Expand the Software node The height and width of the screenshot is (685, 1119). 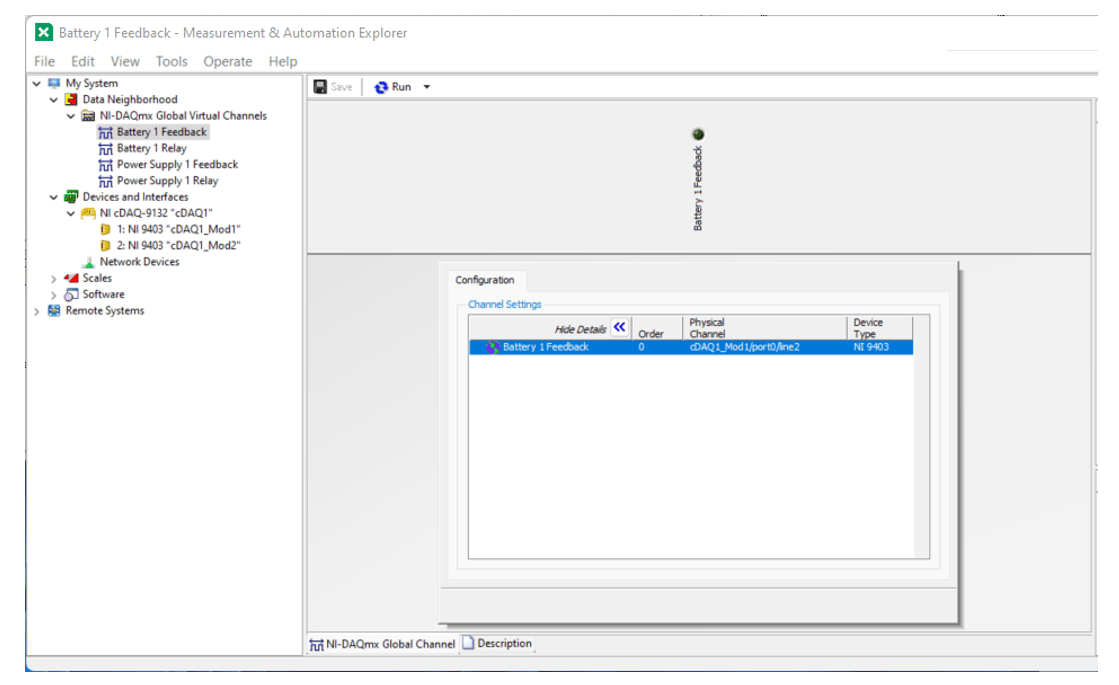click(54, 295)
